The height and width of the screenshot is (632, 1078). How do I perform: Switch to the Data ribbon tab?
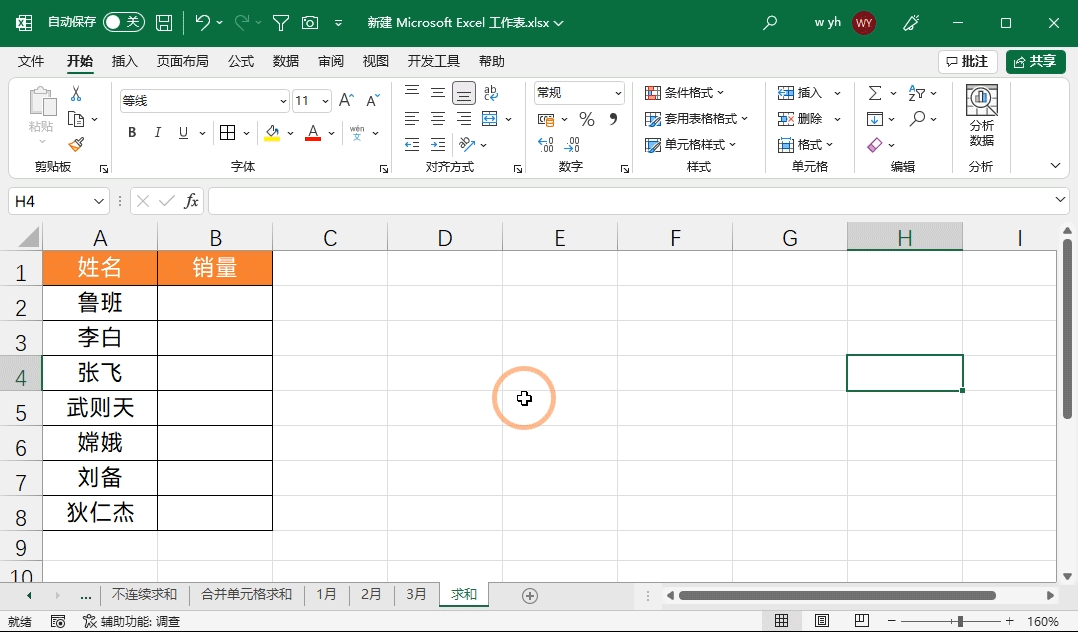[x=285, y=61]
